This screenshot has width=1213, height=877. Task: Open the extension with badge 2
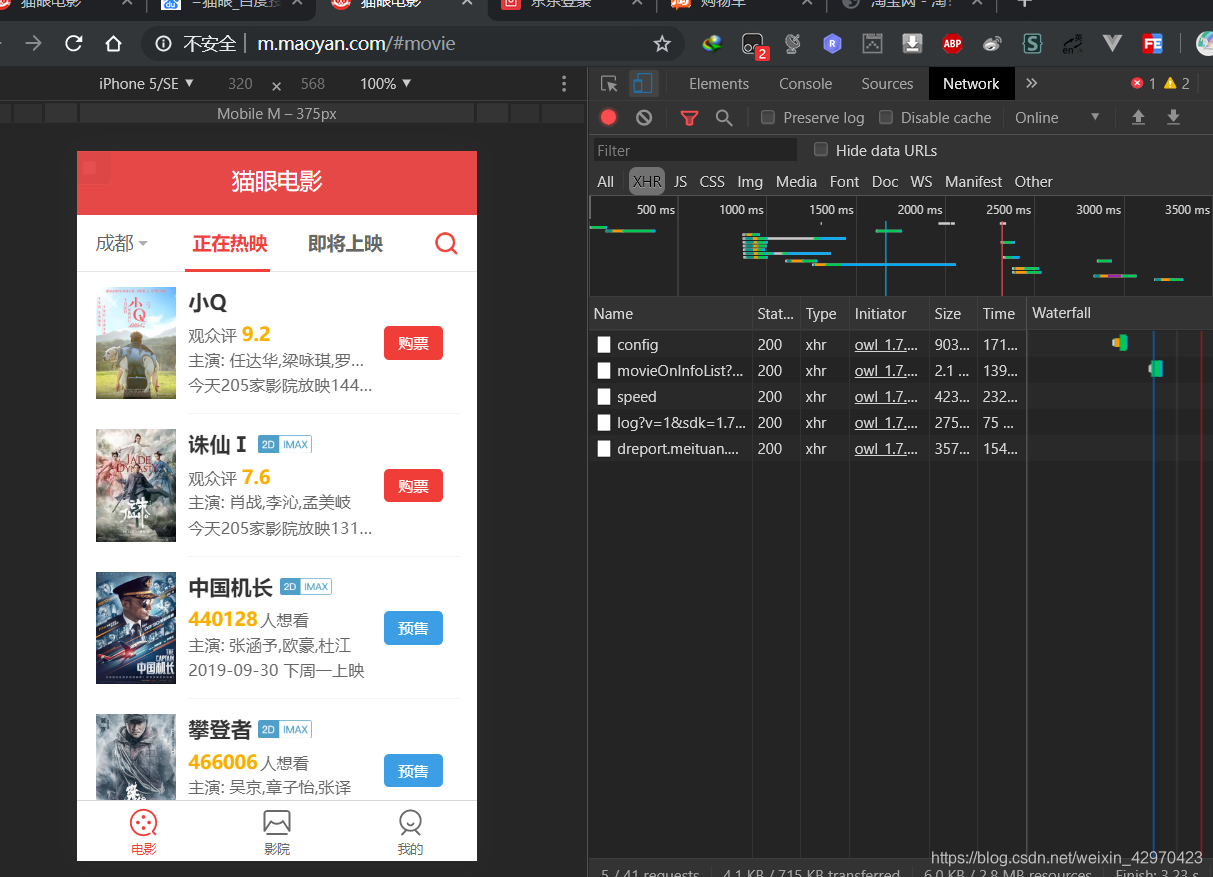coord(753,45)
